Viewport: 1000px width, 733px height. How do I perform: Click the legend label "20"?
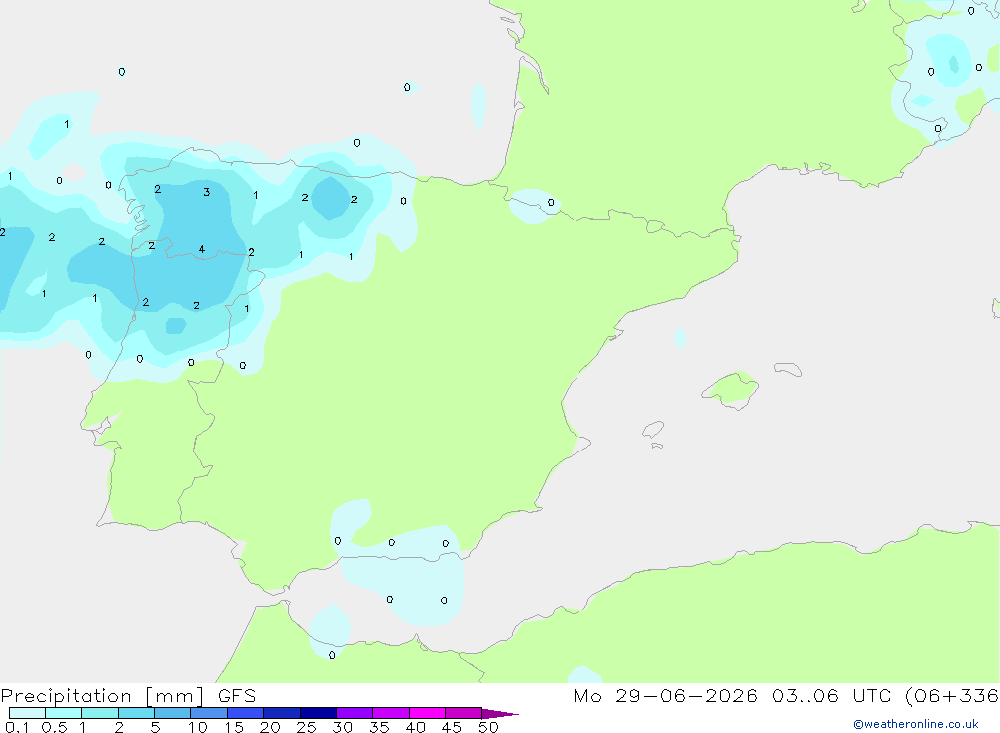coord(270,727)
